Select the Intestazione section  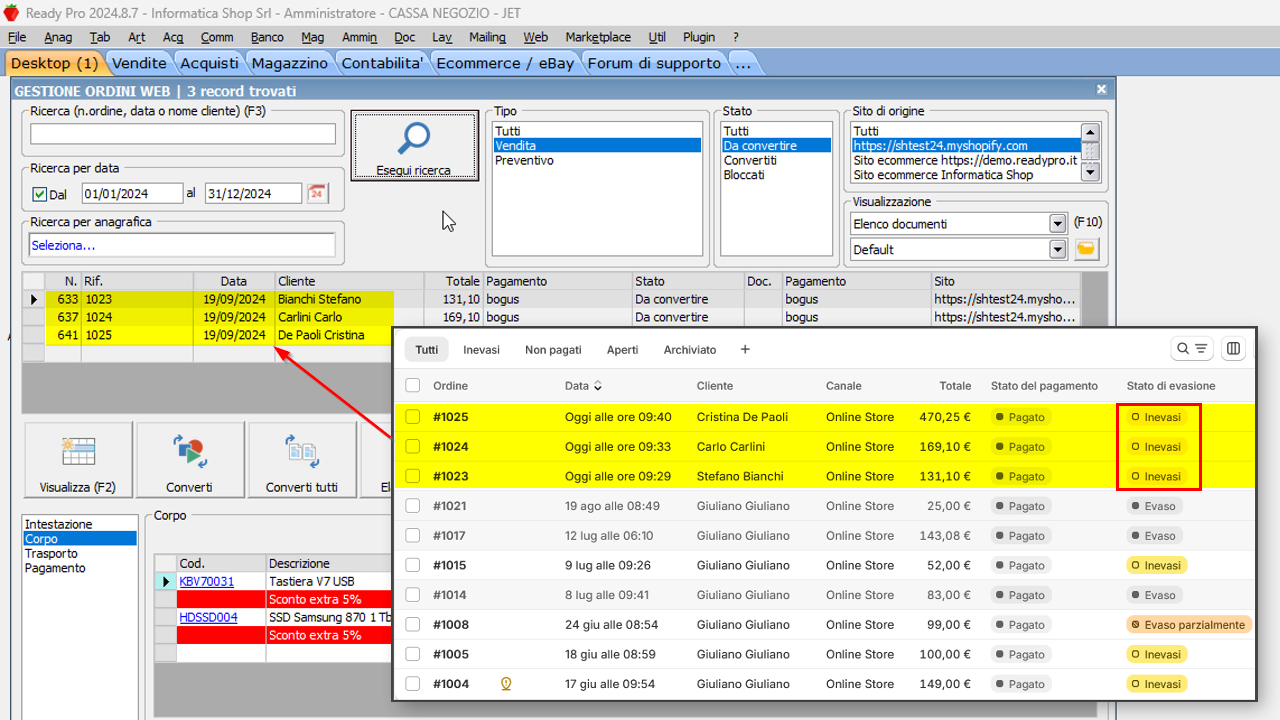[x=79, y=524]
